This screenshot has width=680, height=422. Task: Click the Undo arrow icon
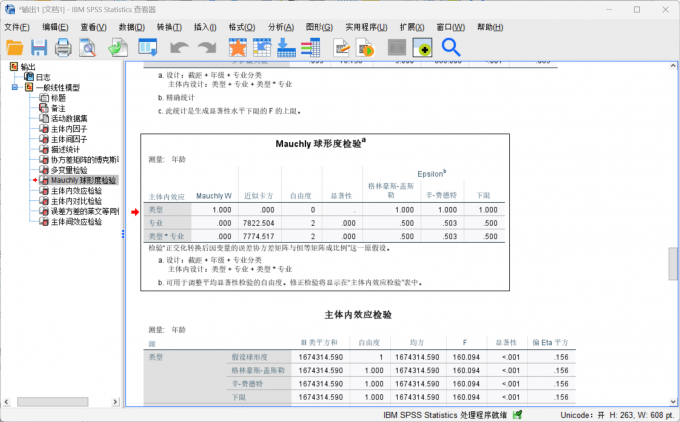[x=179, y=47]
